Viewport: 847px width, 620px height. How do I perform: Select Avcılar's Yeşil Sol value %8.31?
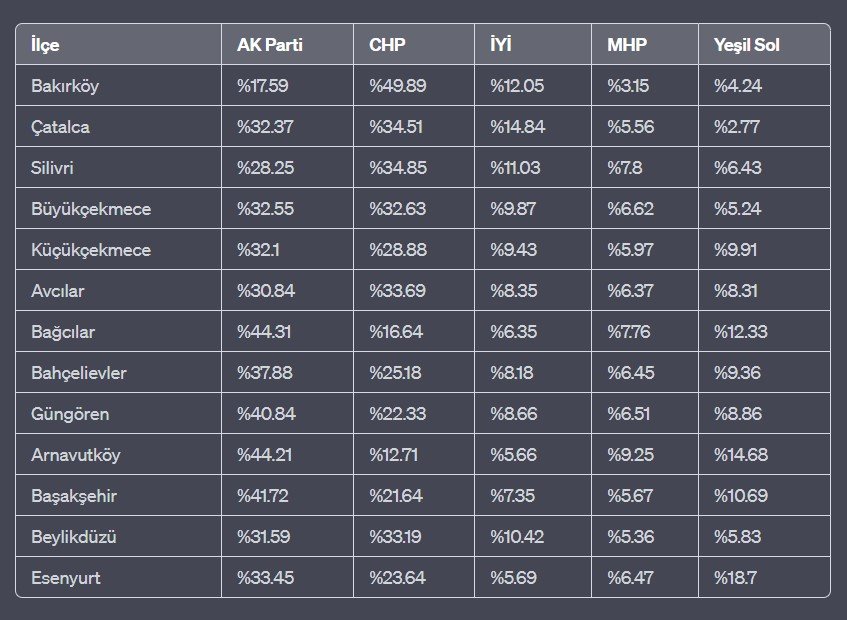(x=737, y=291)
